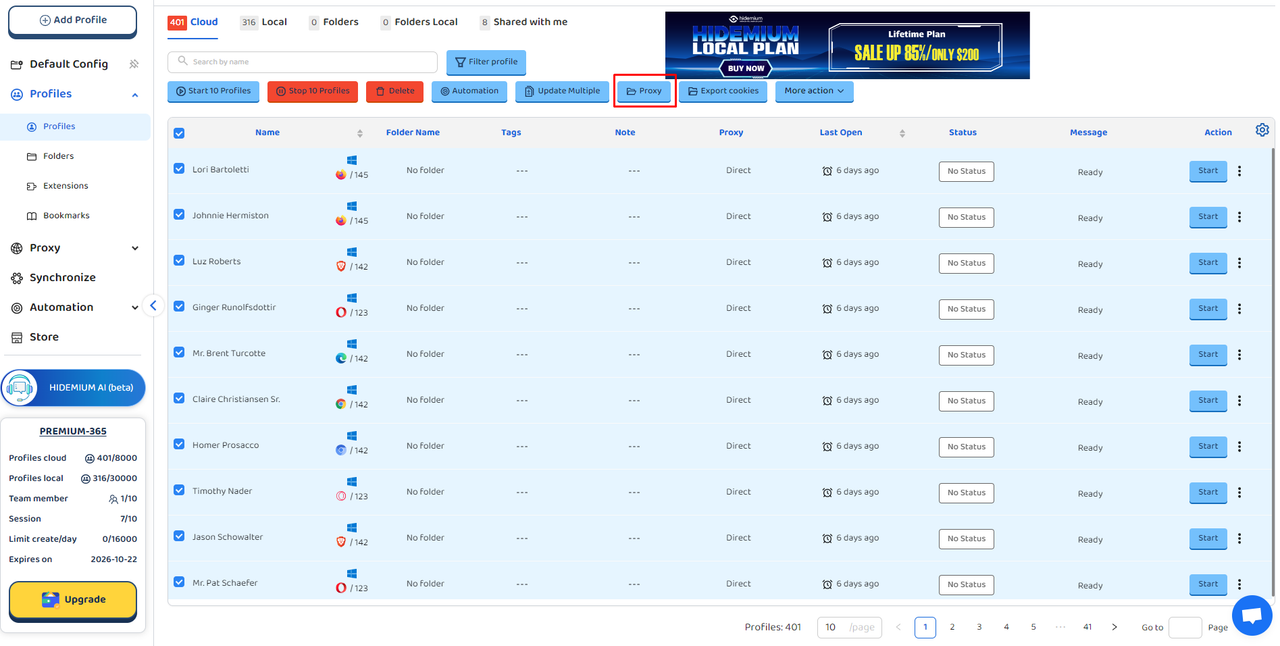
Task: Open the Shared with me tab
Action: point(523,22)
